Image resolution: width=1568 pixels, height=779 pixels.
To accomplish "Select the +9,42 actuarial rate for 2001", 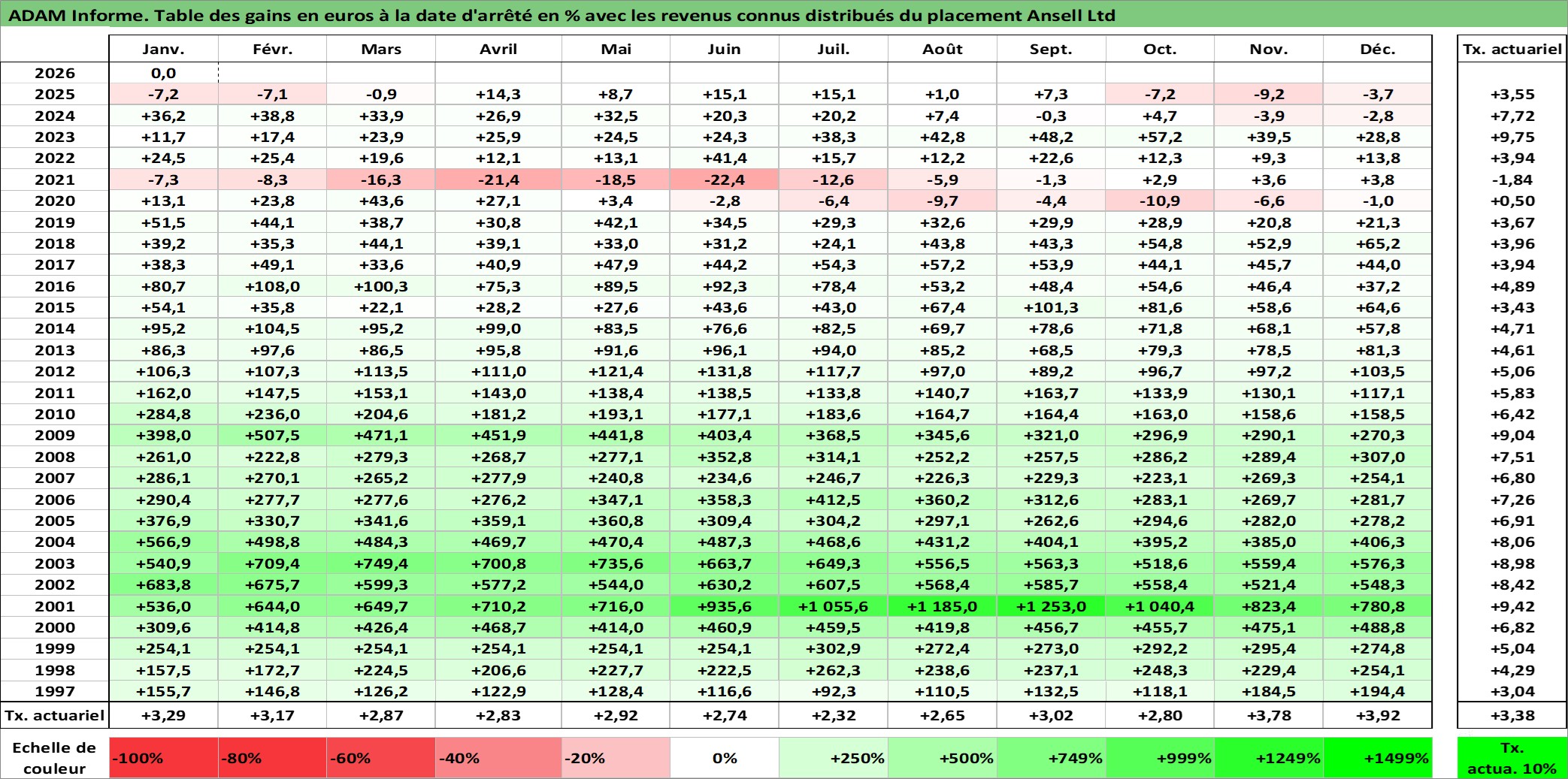I will 1512,606.
